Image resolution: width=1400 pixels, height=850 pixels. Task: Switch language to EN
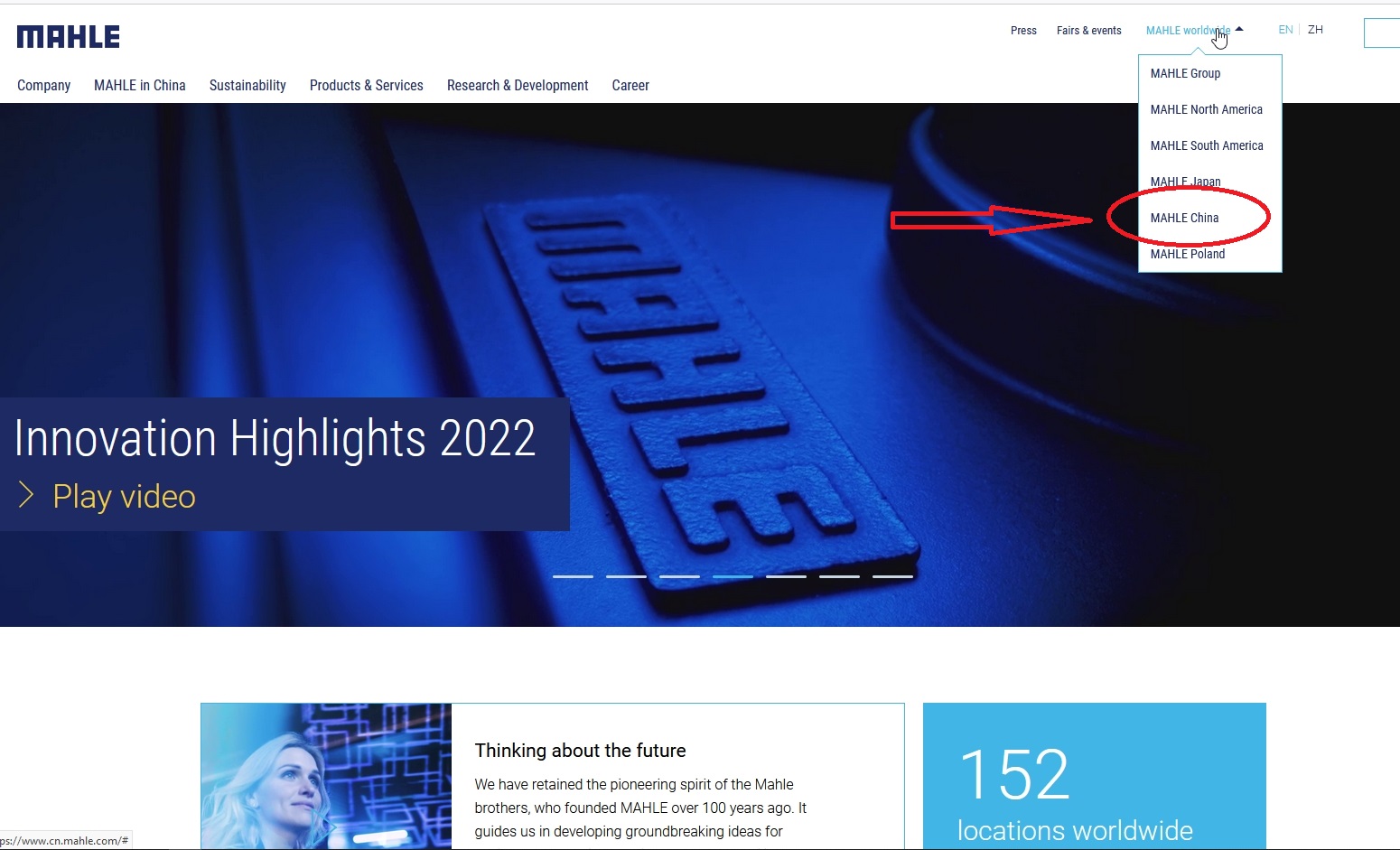(1285, 30)
